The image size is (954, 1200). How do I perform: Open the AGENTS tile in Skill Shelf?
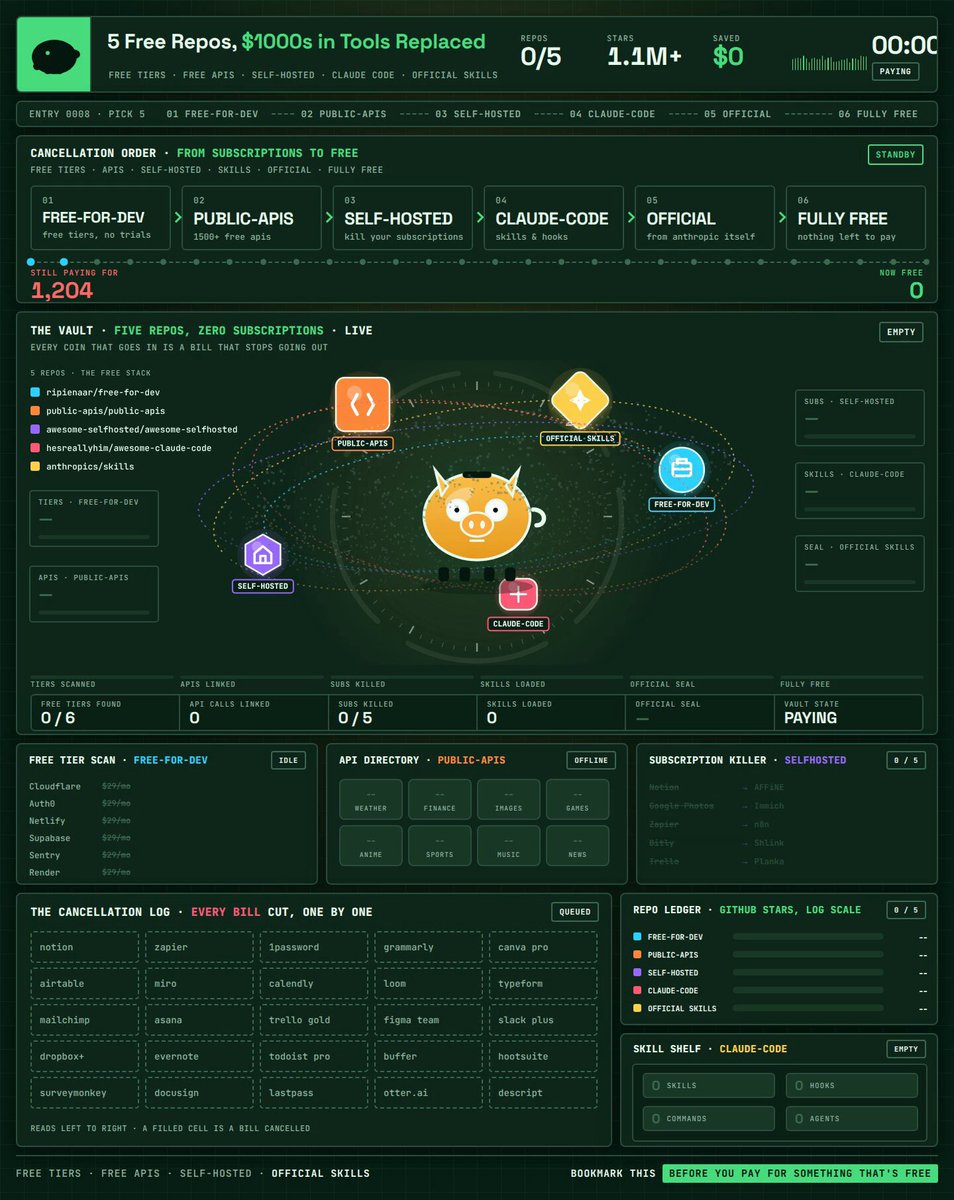(x=852, y=1118)
